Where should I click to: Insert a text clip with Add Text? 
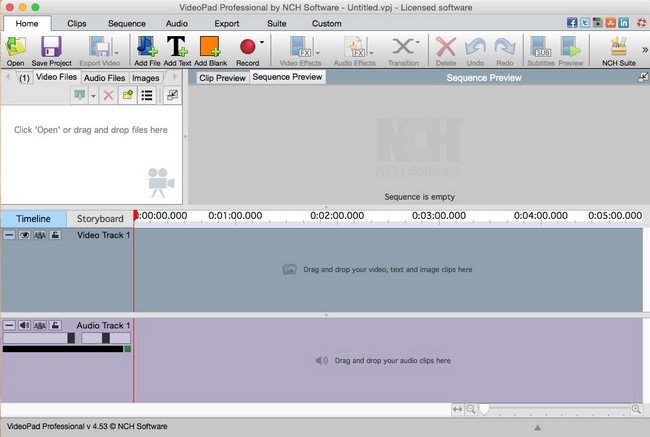pos(177,51)
